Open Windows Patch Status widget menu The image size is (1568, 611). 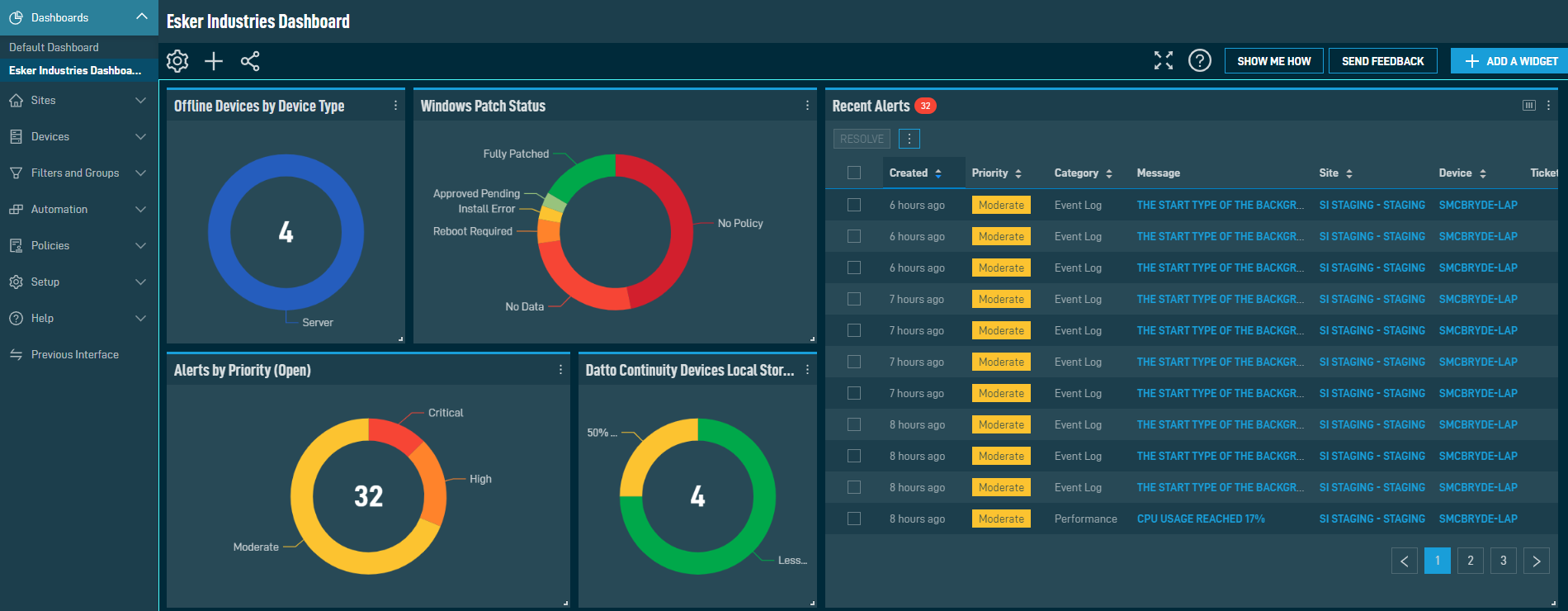[807, 106]
